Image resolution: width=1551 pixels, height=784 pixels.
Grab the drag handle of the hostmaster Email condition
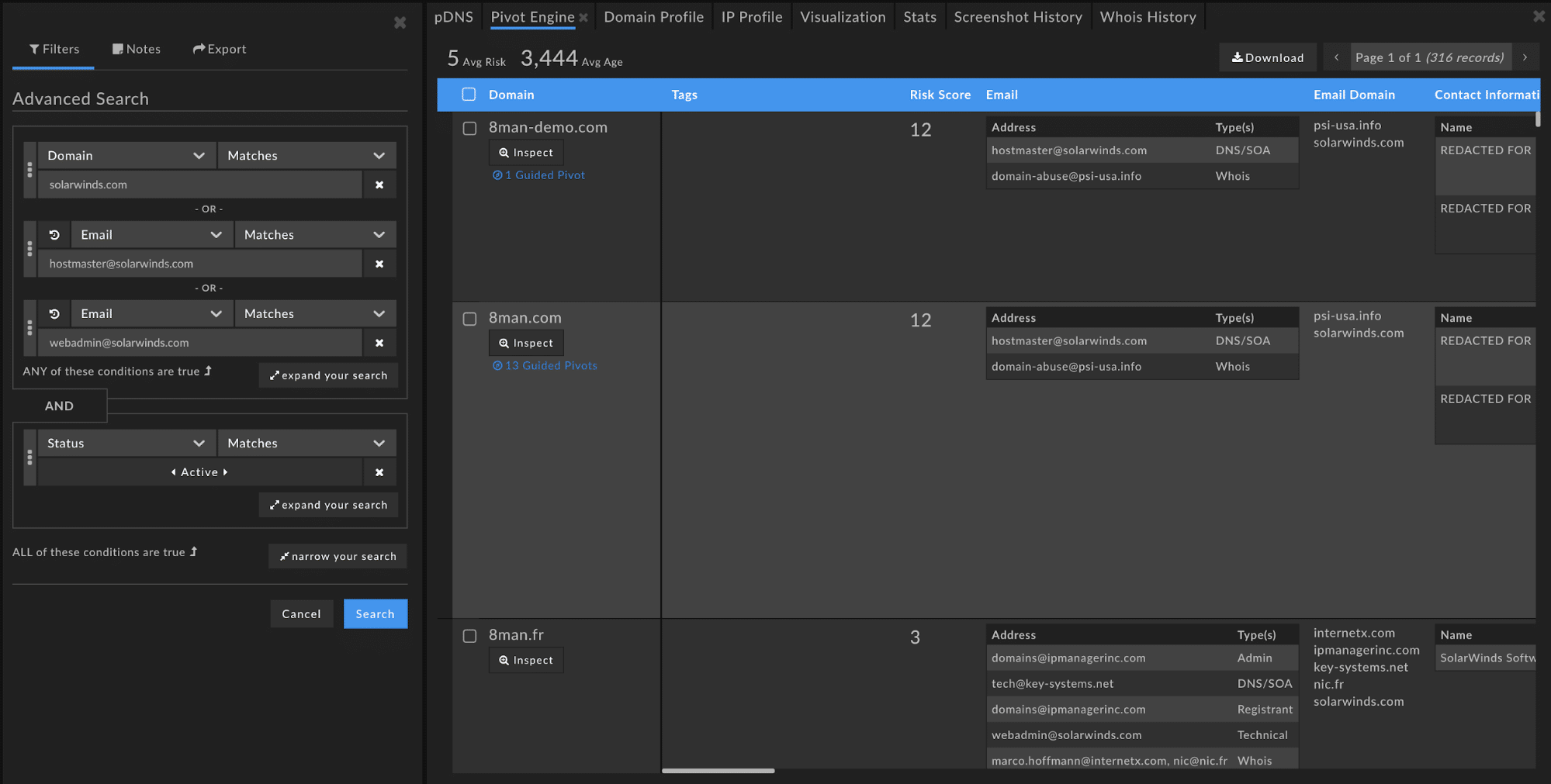30,248
